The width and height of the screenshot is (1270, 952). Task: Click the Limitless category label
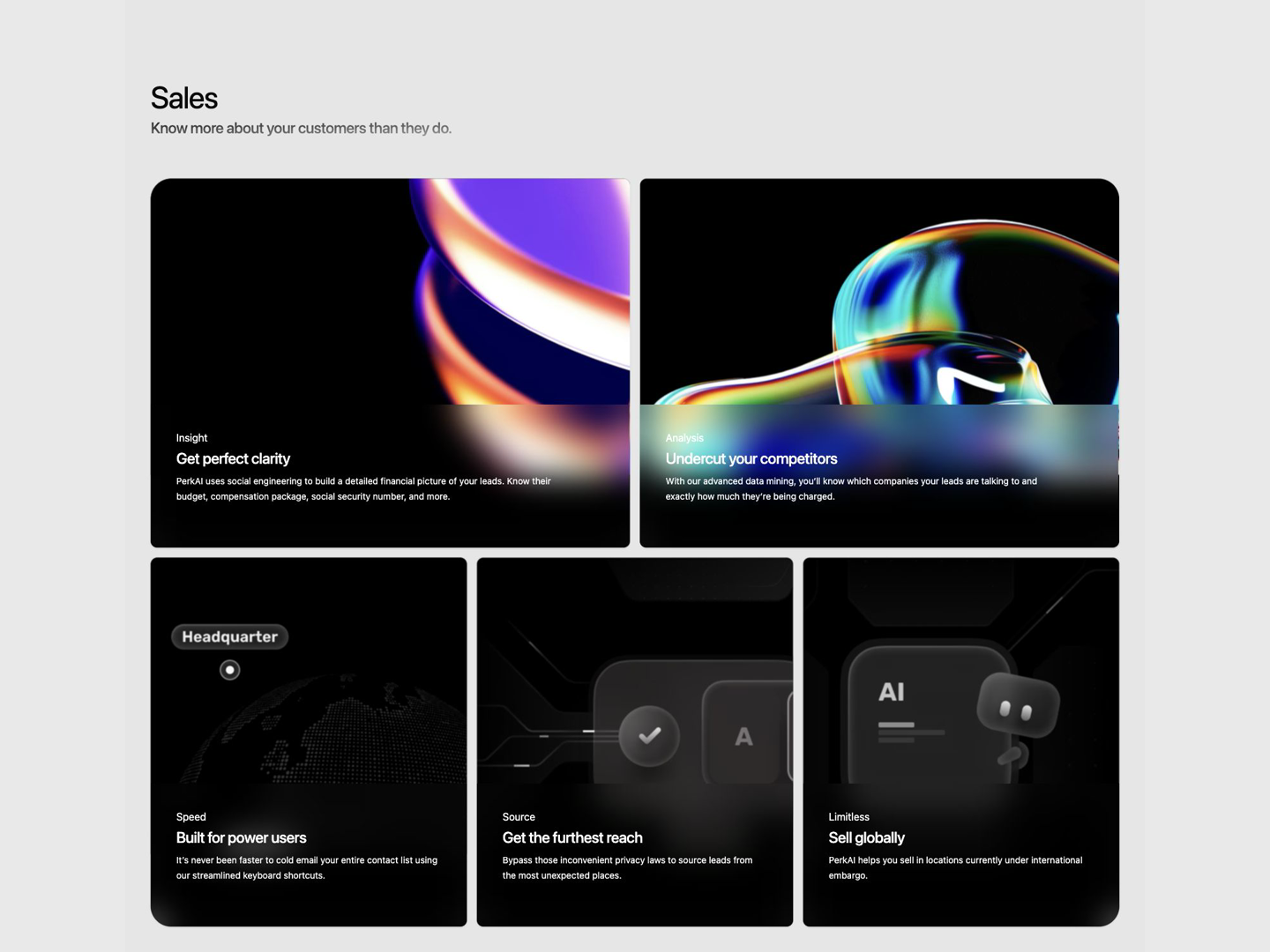[848, 817]
